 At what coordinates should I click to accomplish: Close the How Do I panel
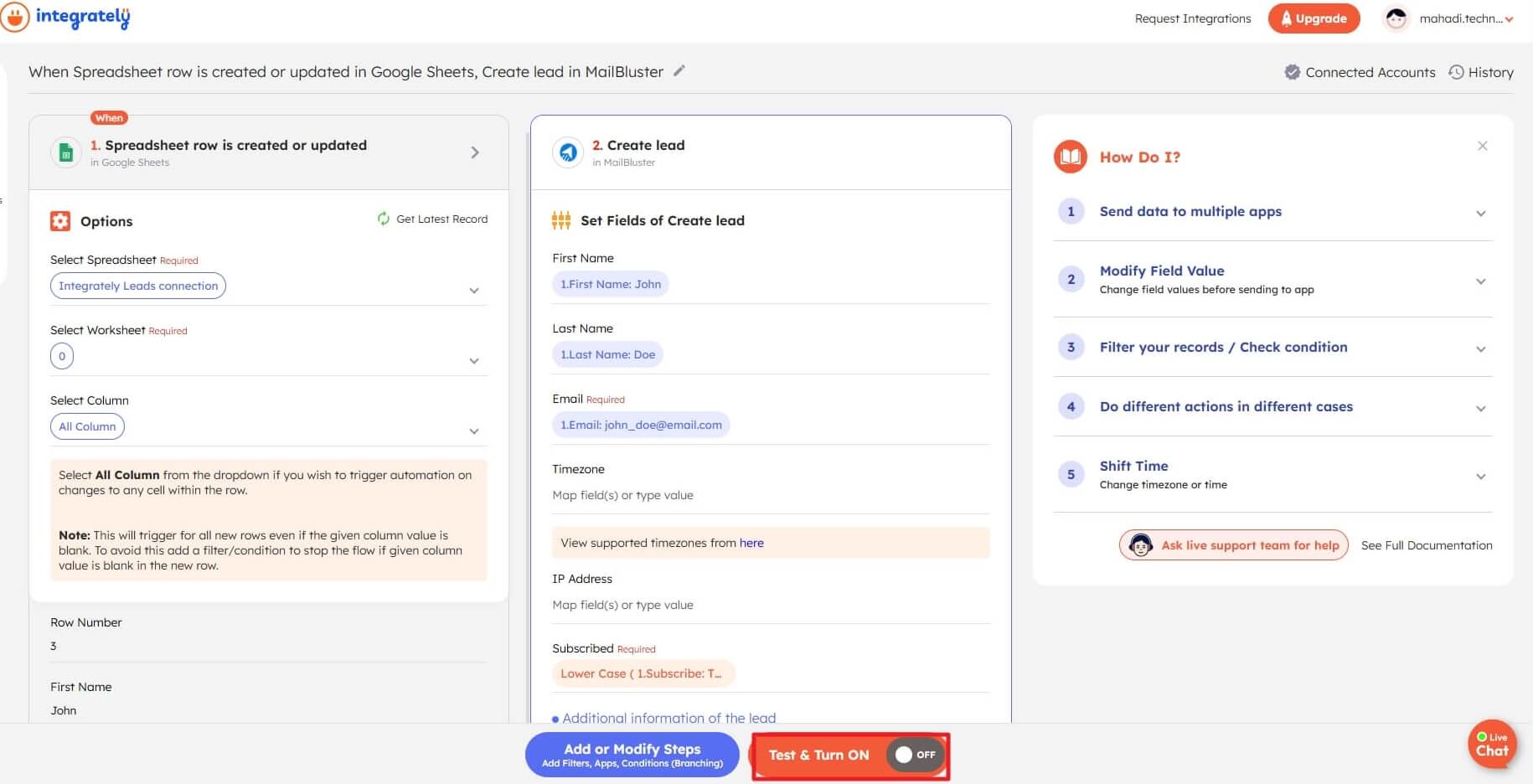(1482, 146)
